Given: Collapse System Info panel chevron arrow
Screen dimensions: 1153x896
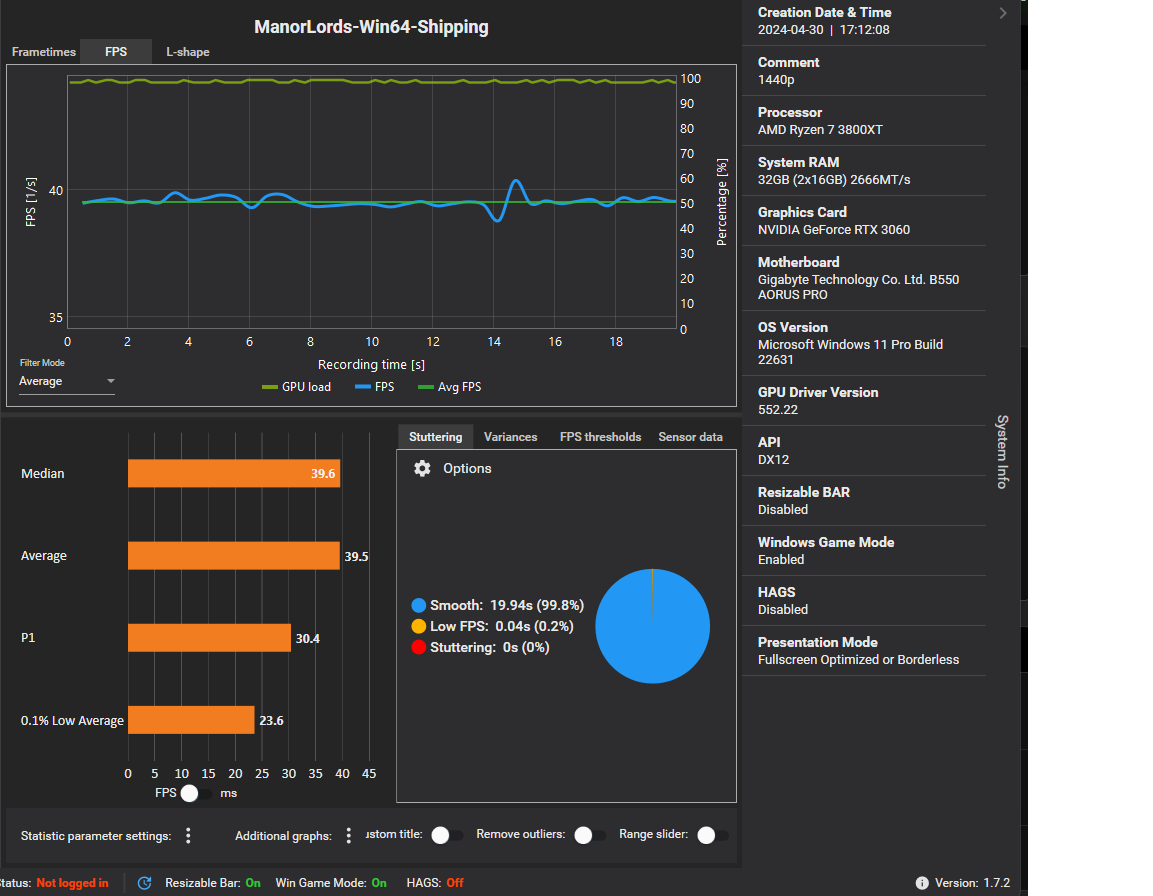Looking at the screenshot, I should 1003,13.
